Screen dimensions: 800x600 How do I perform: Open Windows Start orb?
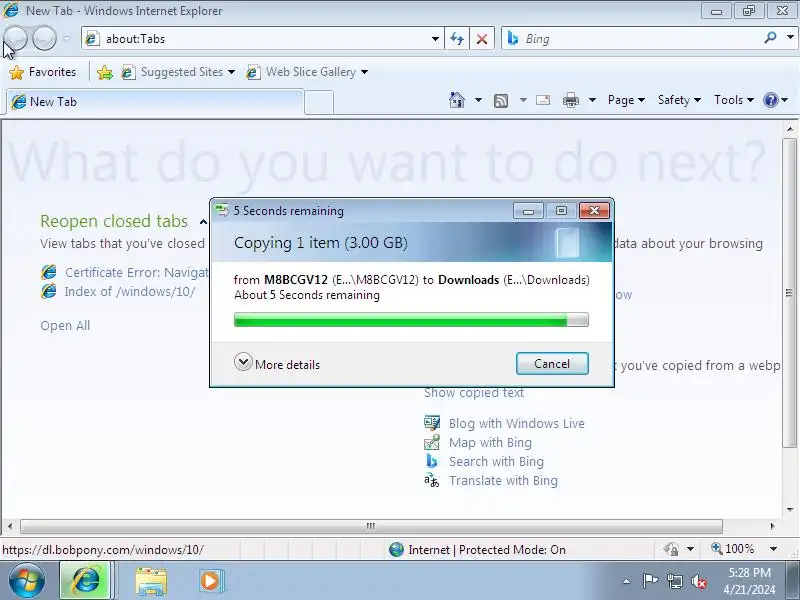[x=27, y=581]
